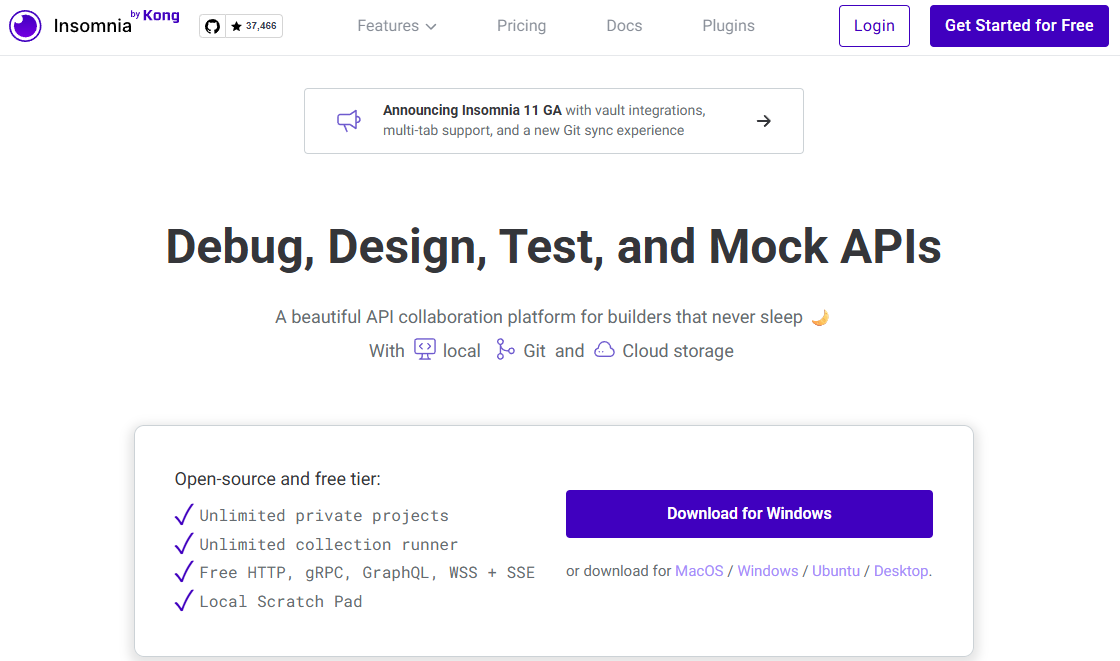
Task: Choose the Desktop download link
Action: click(900, 571)
